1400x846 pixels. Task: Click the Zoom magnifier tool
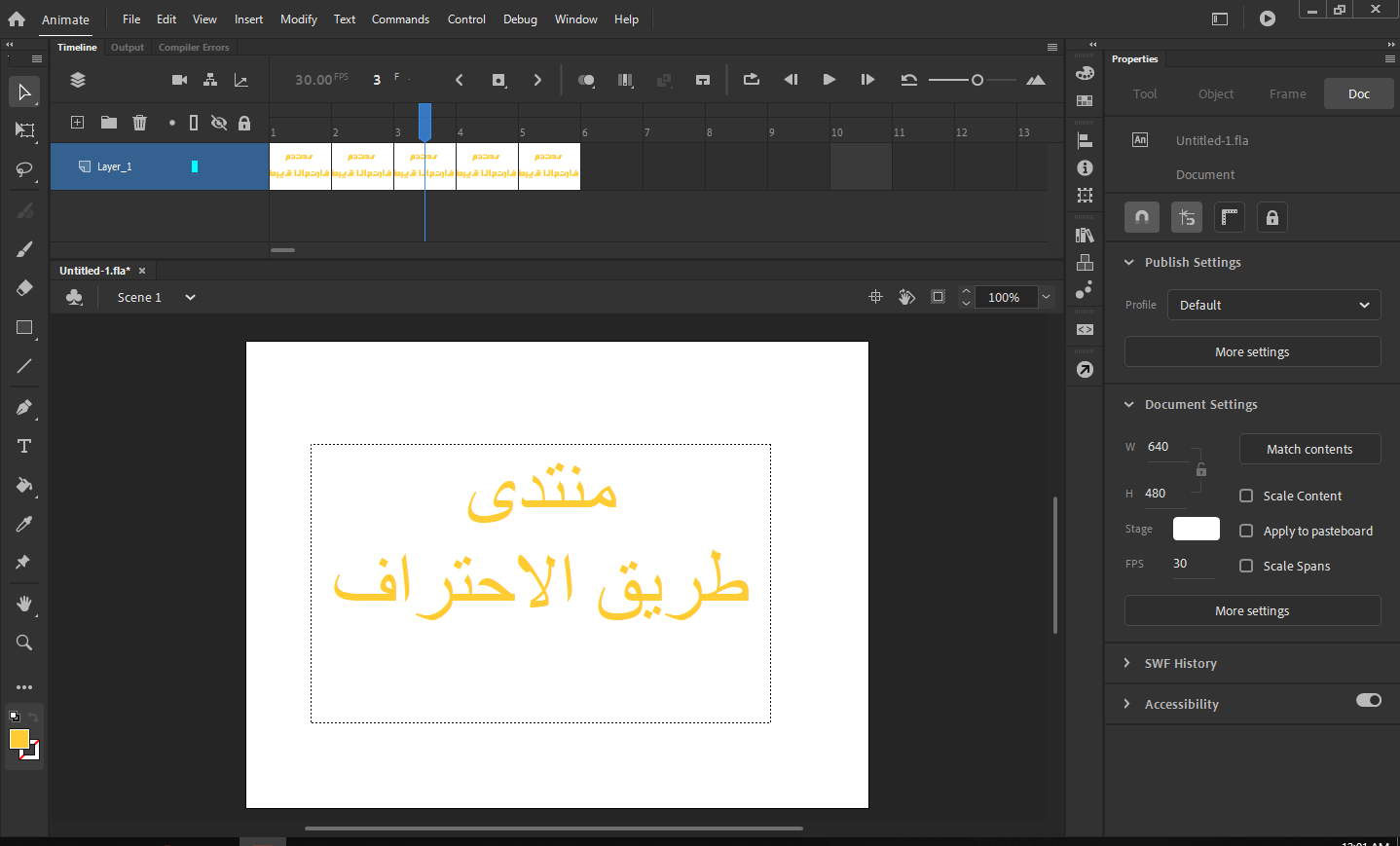coord(24,643)
